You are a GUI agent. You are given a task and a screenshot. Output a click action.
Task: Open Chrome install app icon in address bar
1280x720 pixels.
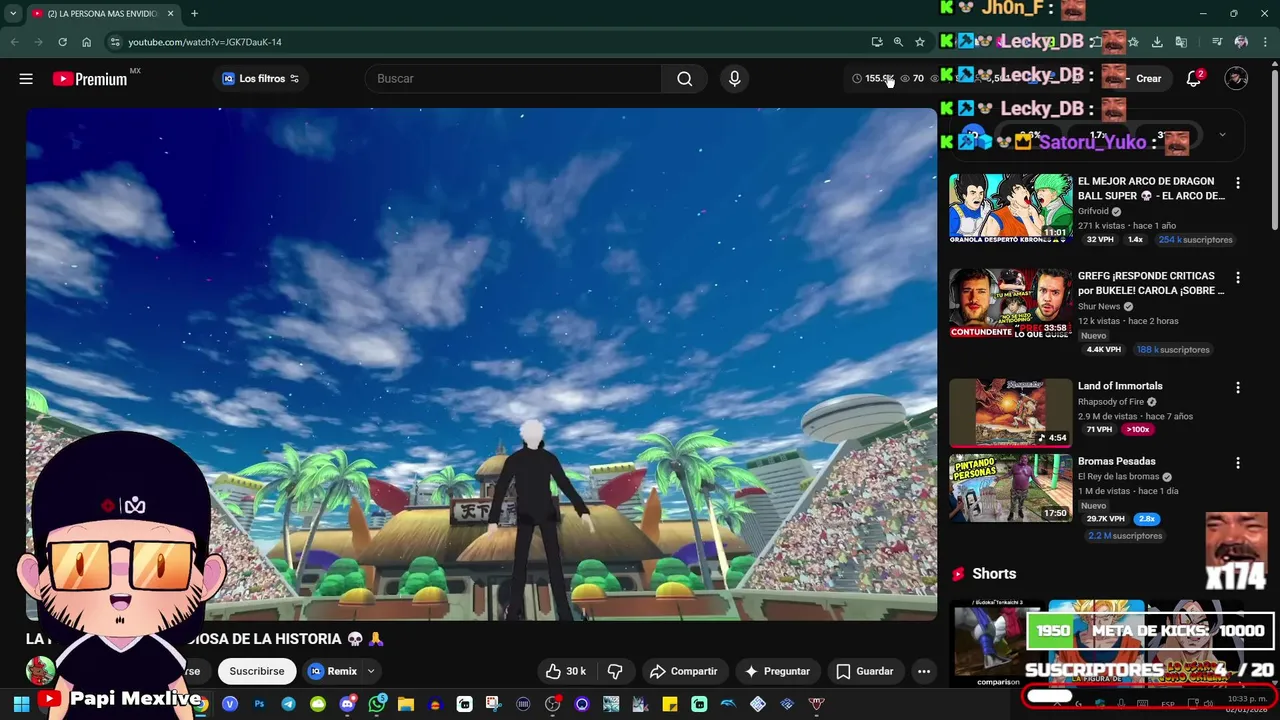click(x=877, y=42)
